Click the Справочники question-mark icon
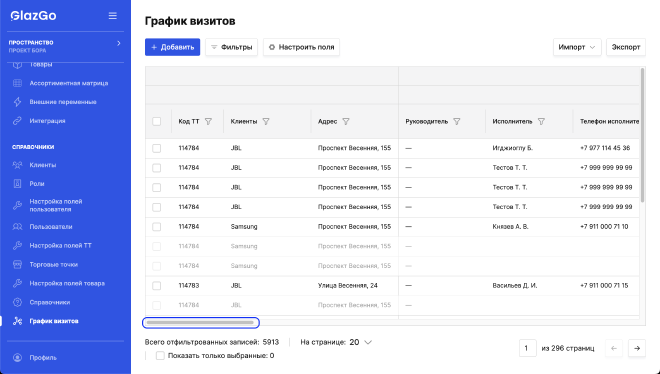The height and width of the screenshot is (374, 660). tap(17, 302)
